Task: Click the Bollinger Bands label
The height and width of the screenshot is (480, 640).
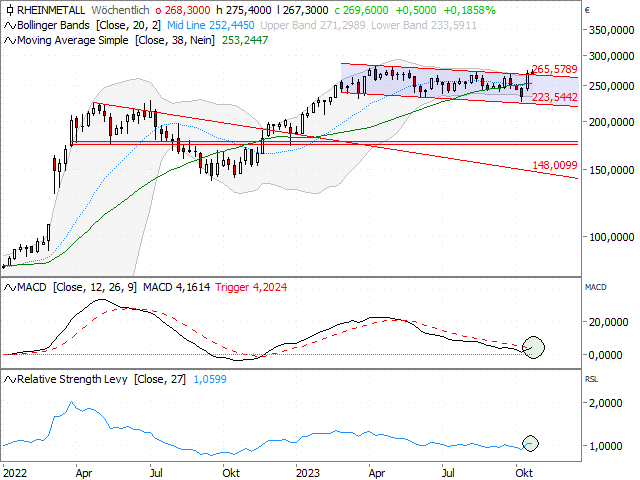Action: tap(53, 25)
